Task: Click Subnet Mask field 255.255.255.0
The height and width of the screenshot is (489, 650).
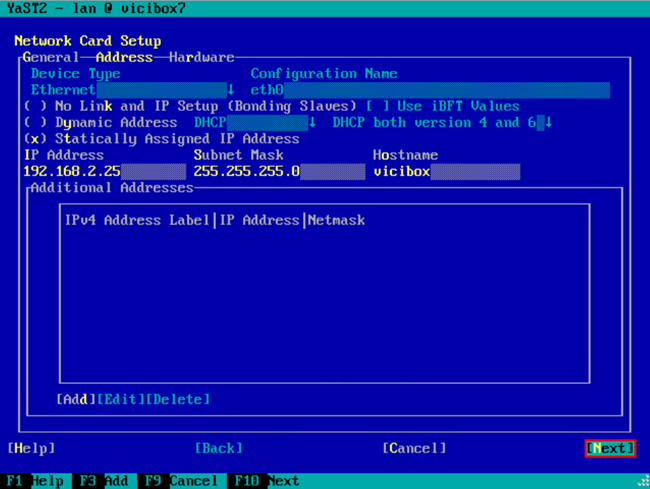Action: [x=279, y=171]
